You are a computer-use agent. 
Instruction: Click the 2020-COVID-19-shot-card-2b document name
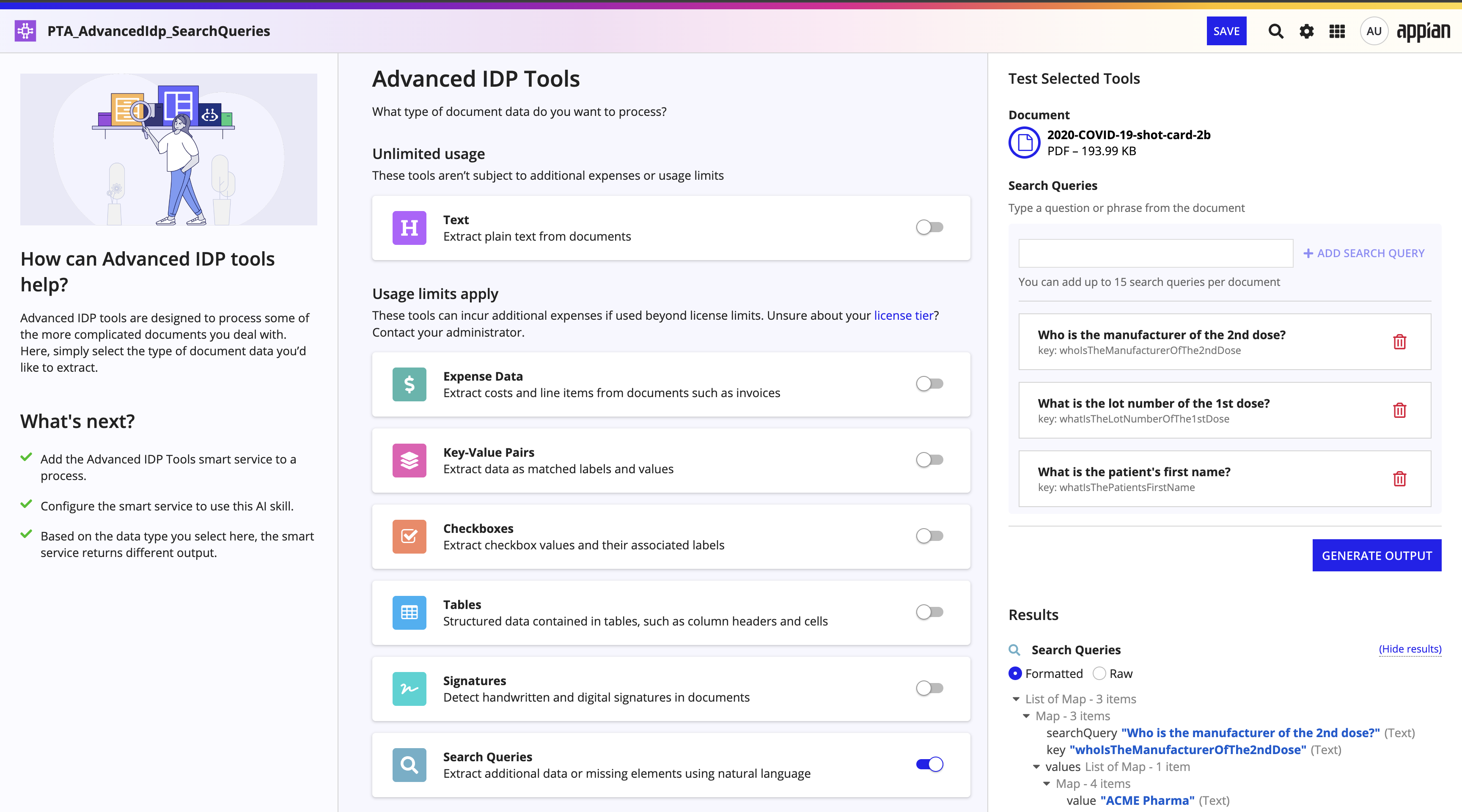tap(1128, 135)
